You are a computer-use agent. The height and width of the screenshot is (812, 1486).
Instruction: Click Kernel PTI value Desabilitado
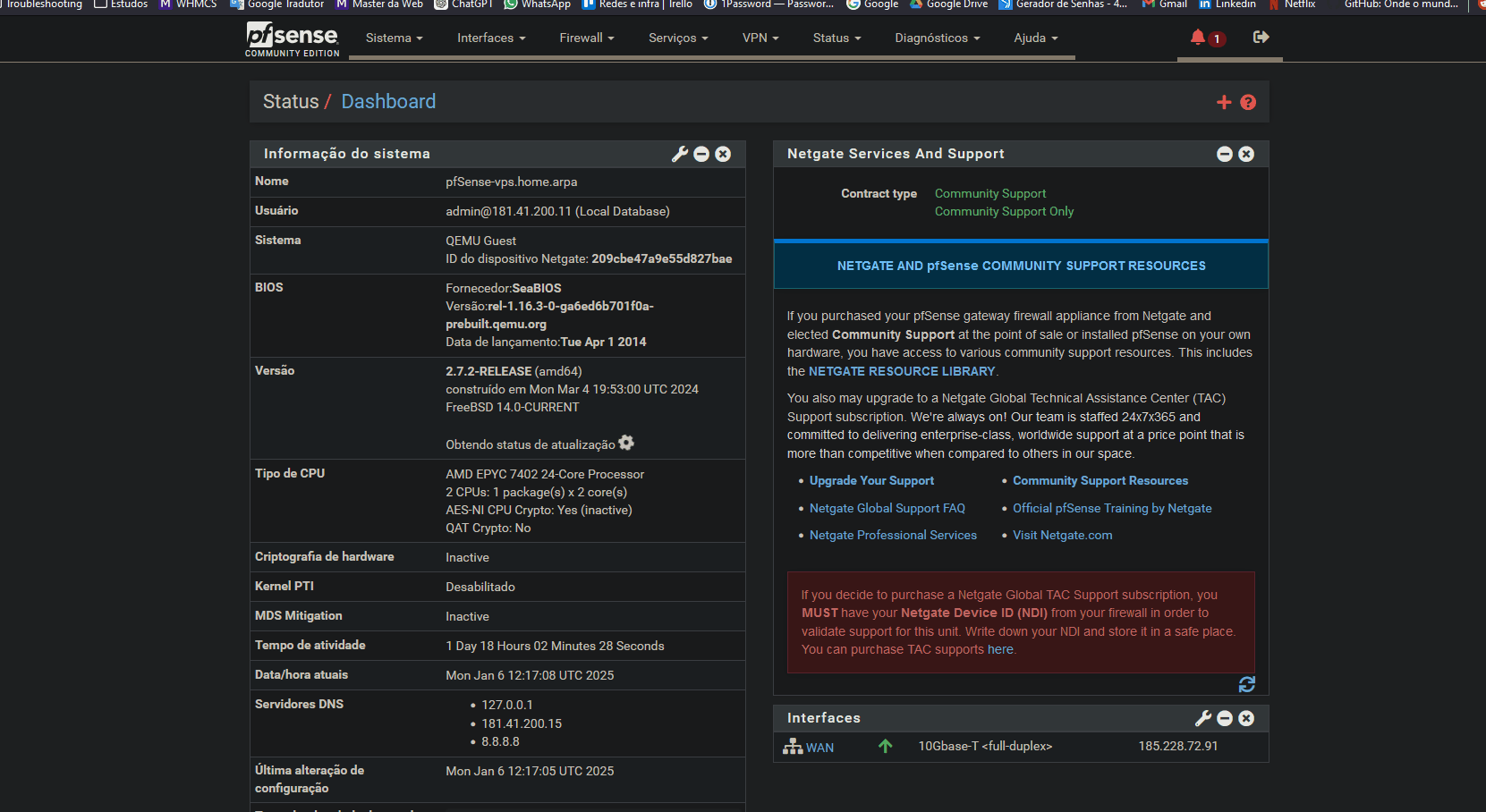pyautogui.click(x=480, y=587)
